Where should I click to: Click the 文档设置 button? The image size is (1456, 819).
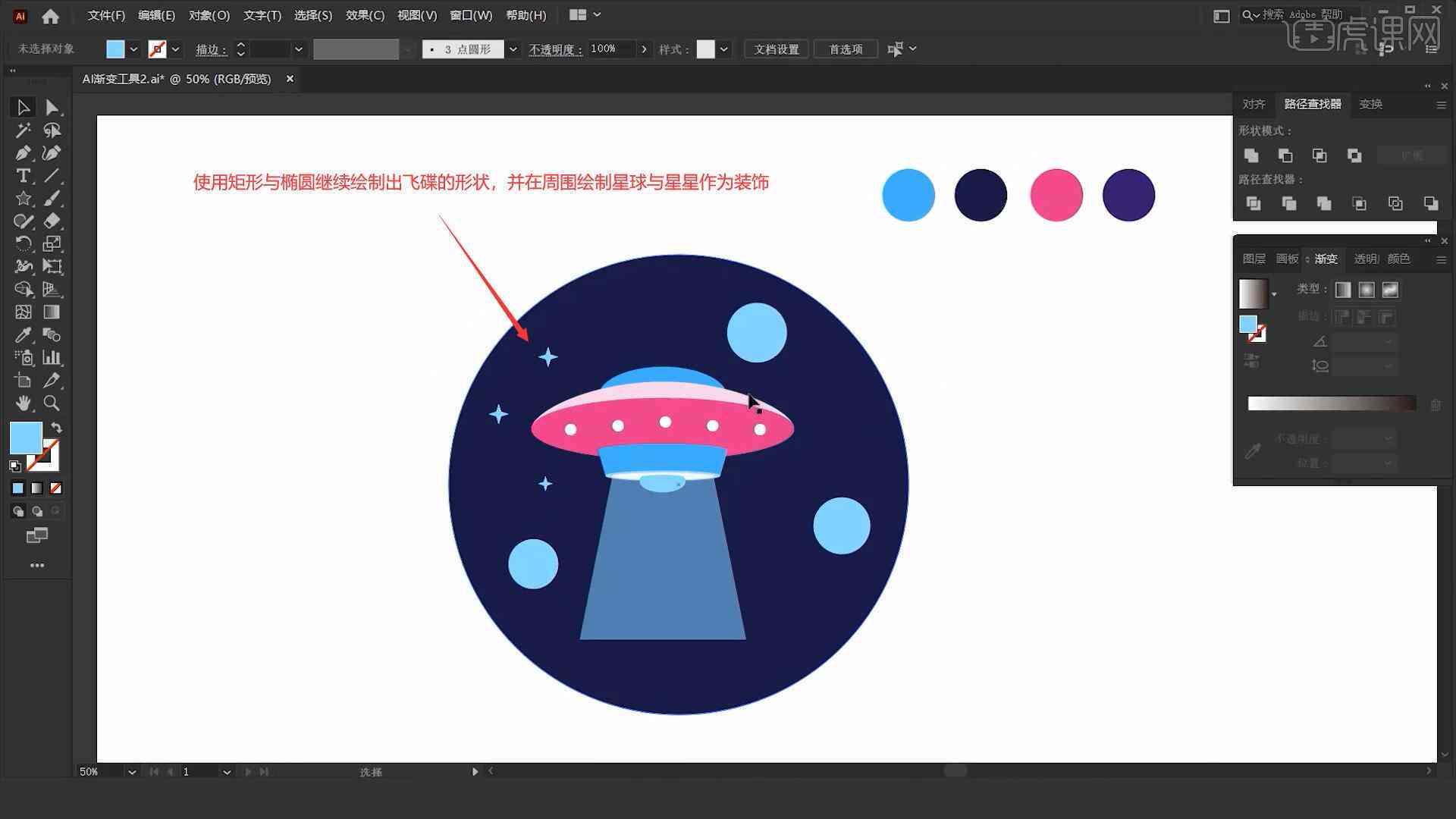tap(779, 48)
